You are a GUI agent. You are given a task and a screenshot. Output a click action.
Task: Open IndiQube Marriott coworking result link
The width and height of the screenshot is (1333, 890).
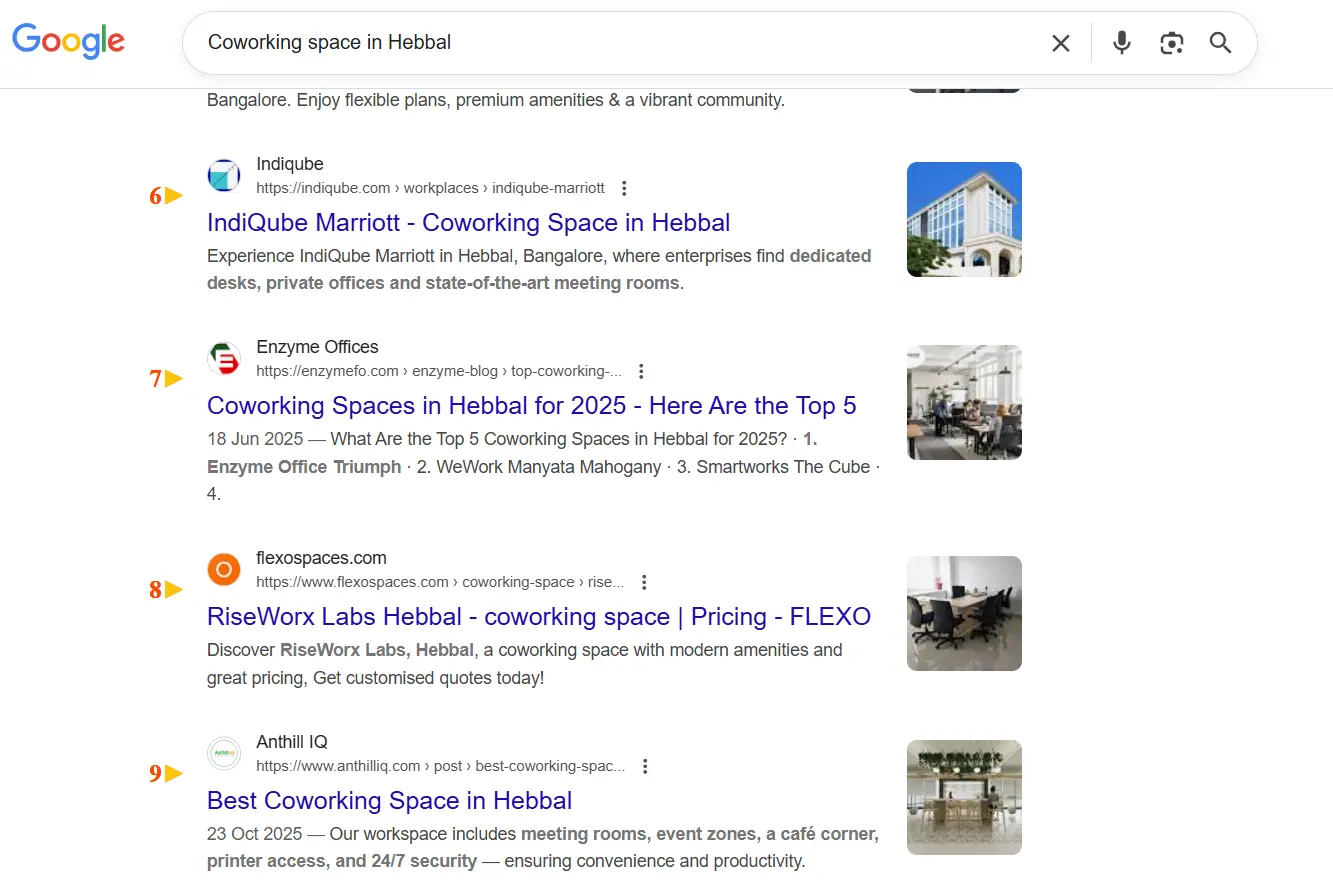coord(468,222)
